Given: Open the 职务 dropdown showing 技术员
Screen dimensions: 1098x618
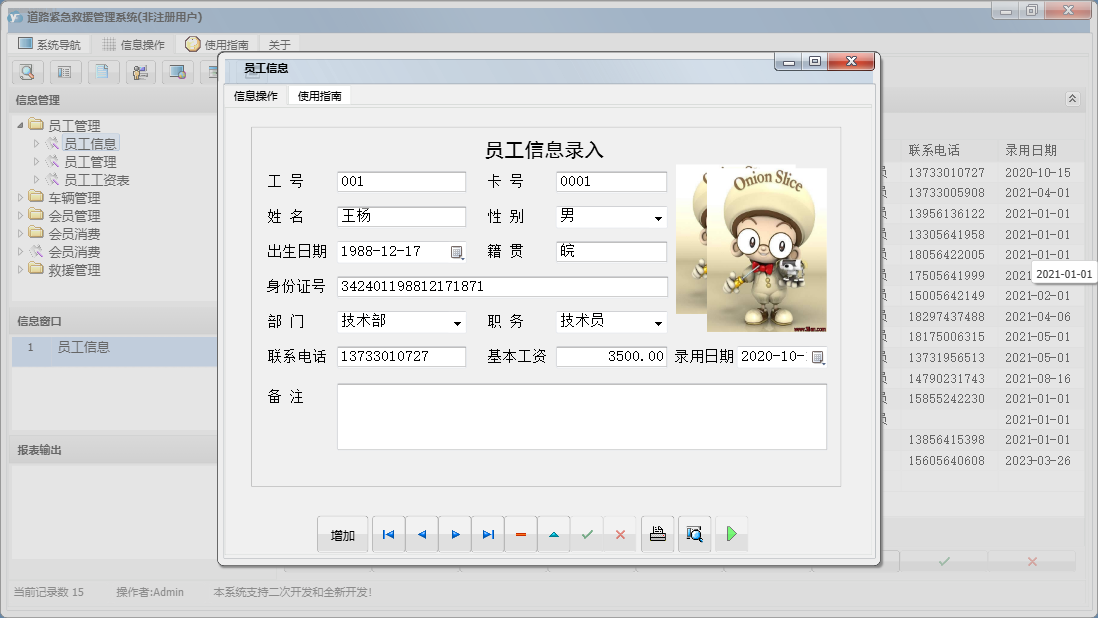Looking at the screenshot, I should 646,322.
